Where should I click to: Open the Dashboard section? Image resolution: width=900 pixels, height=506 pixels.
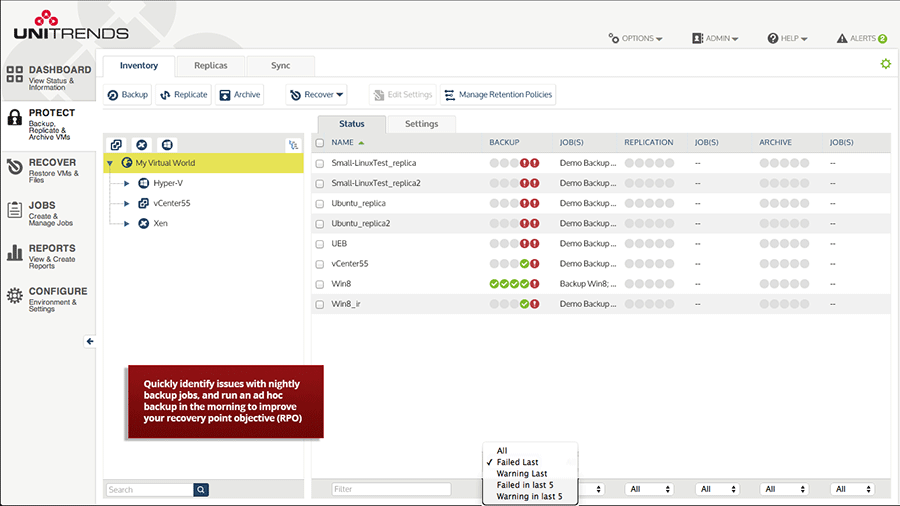[48, 77]
